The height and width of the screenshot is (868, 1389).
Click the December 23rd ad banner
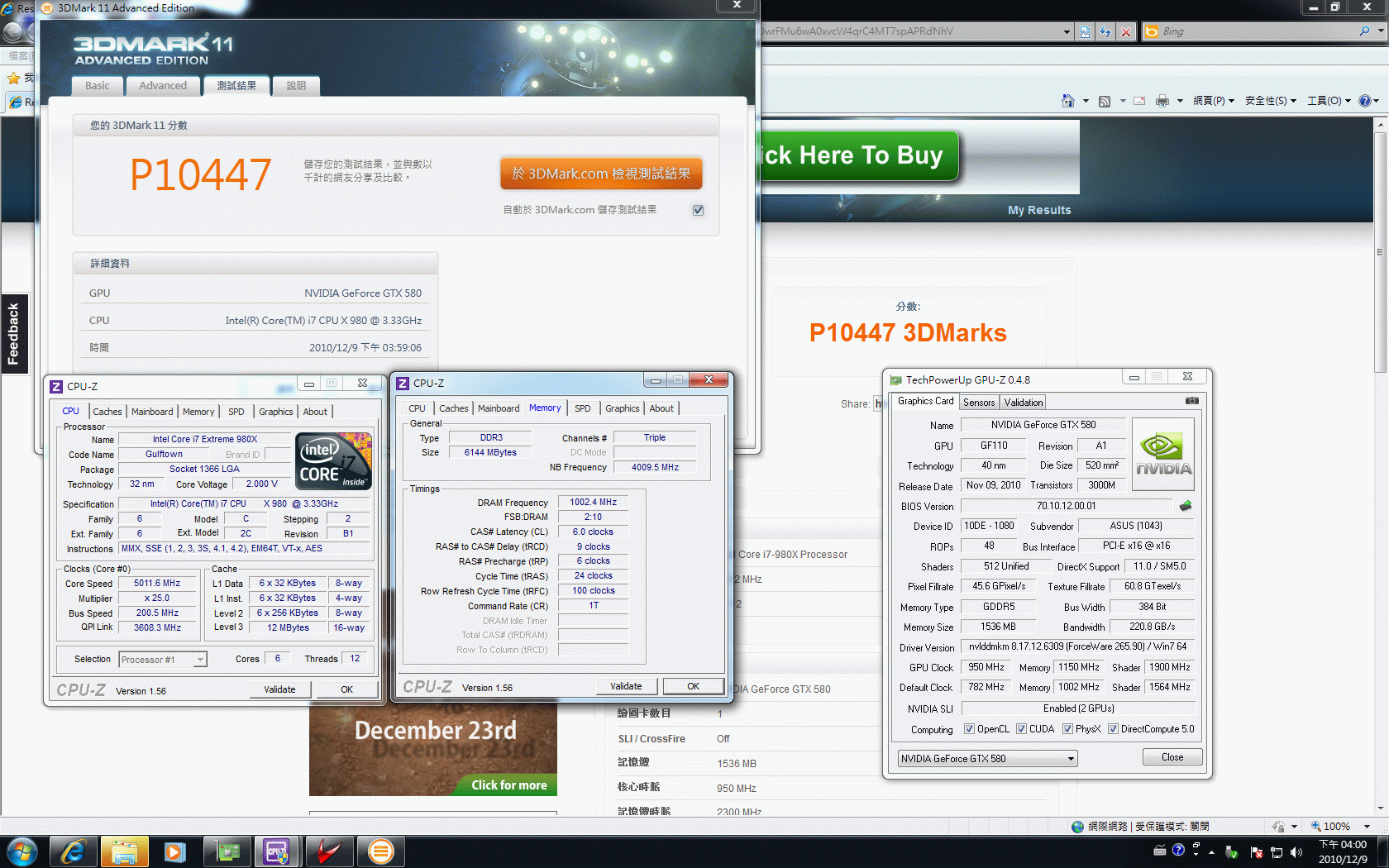[x=433, y=751]
